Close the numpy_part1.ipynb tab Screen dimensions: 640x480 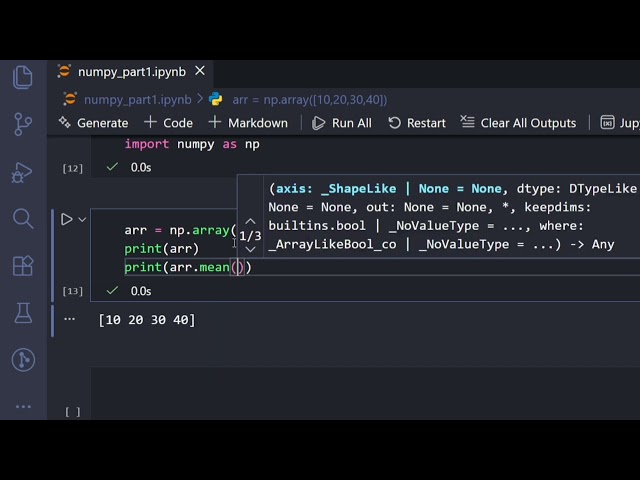point(200,71)
